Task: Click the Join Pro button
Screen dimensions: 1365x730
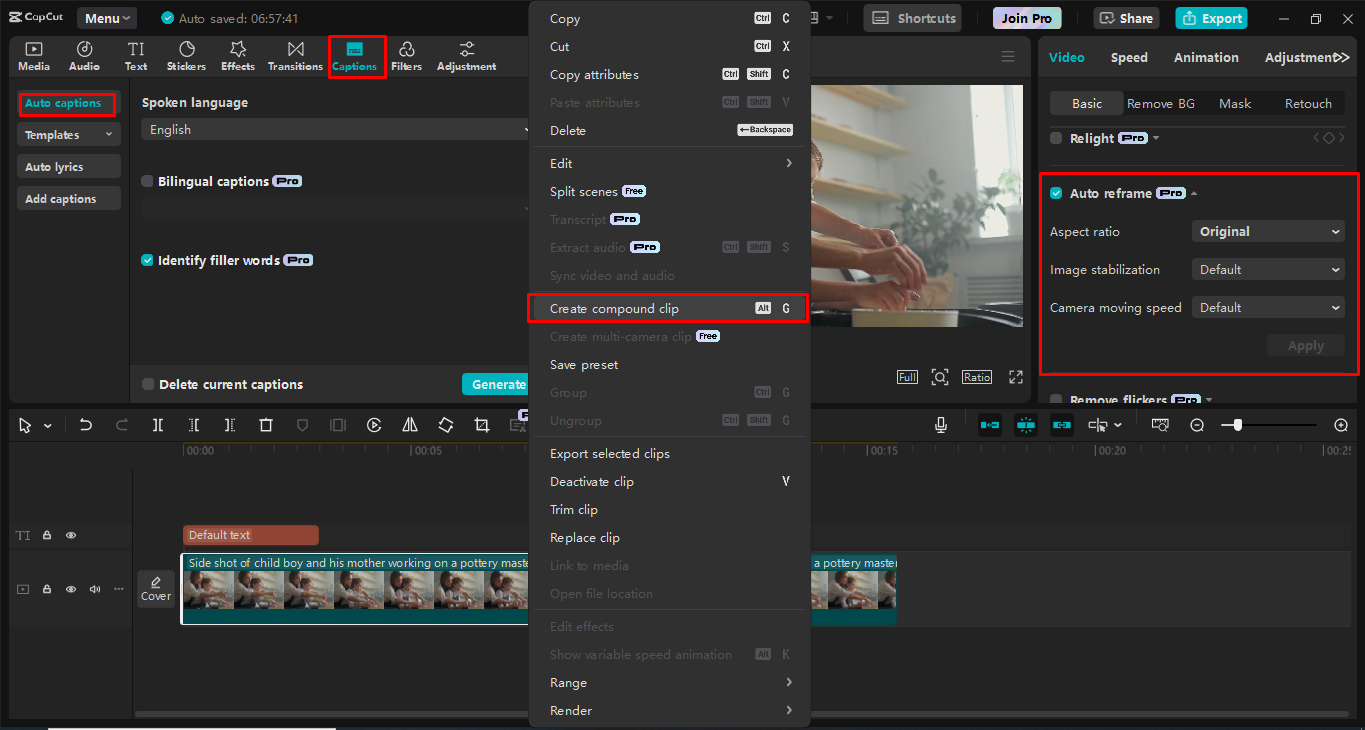Action: (x=1026, y=17)
